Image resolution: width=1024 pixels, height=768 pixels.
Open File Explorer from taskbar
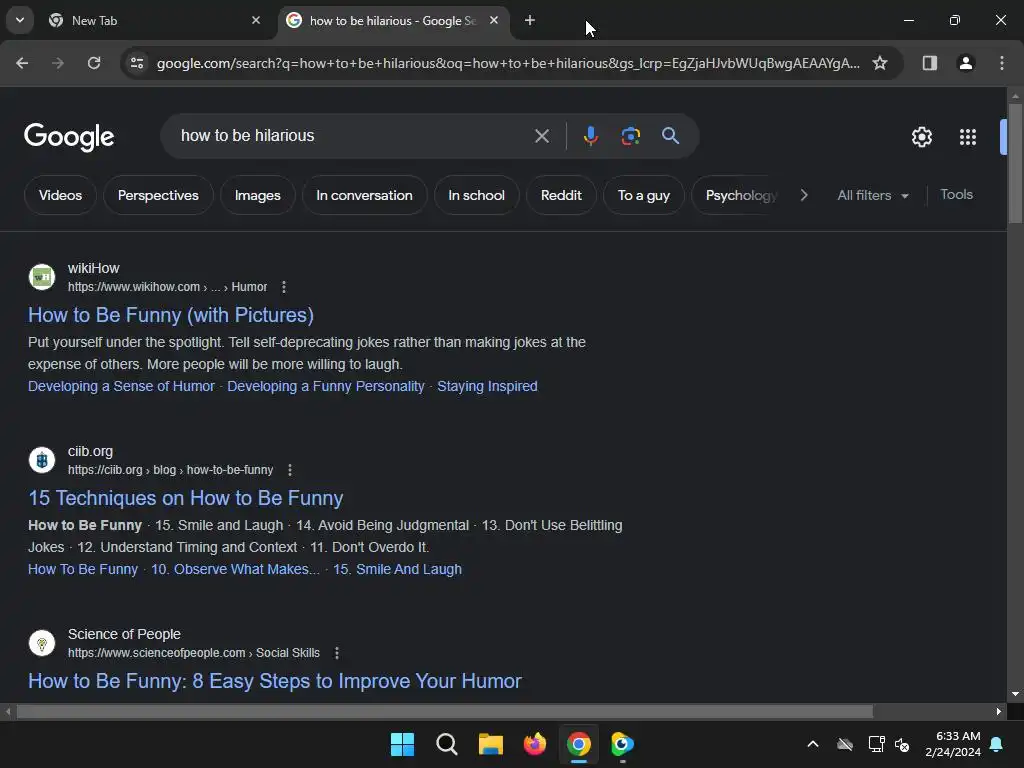pyautogui.click(x=490, y=744)
